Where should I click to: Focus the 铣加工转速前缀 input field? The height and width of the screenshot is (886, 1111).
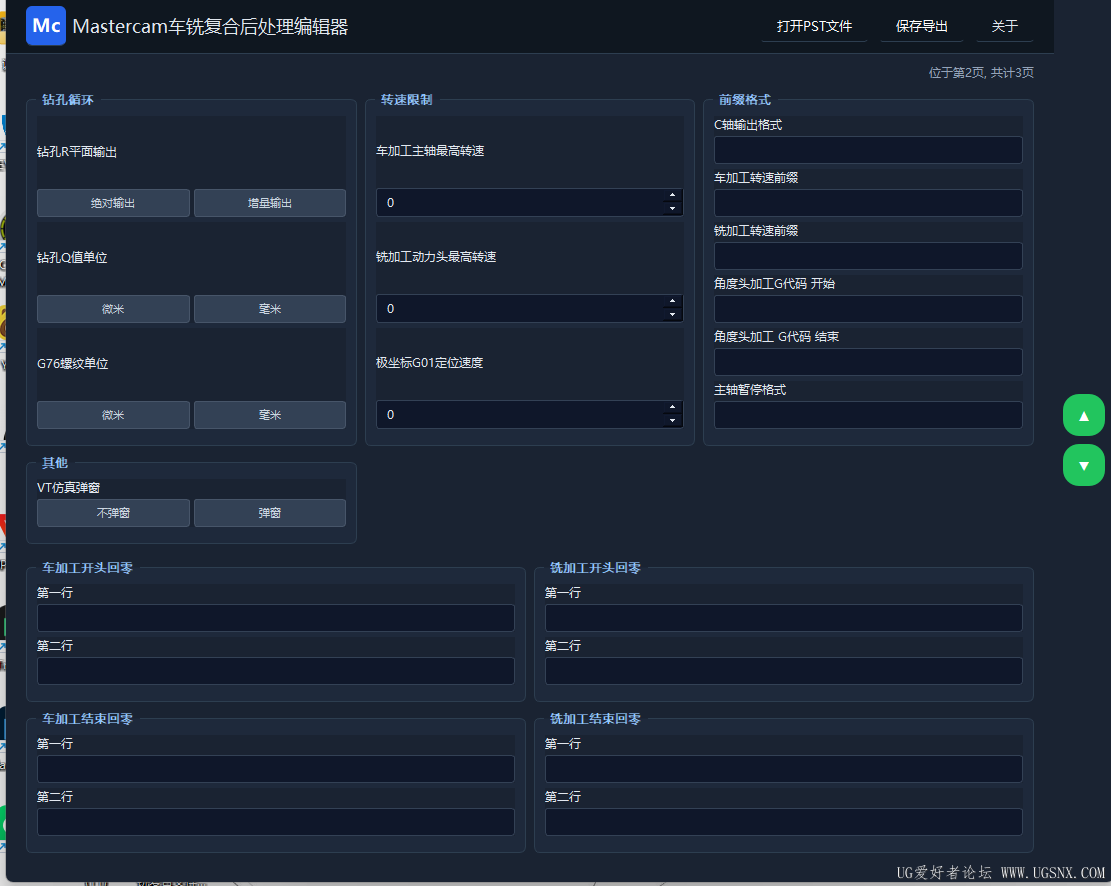(868, 256)
